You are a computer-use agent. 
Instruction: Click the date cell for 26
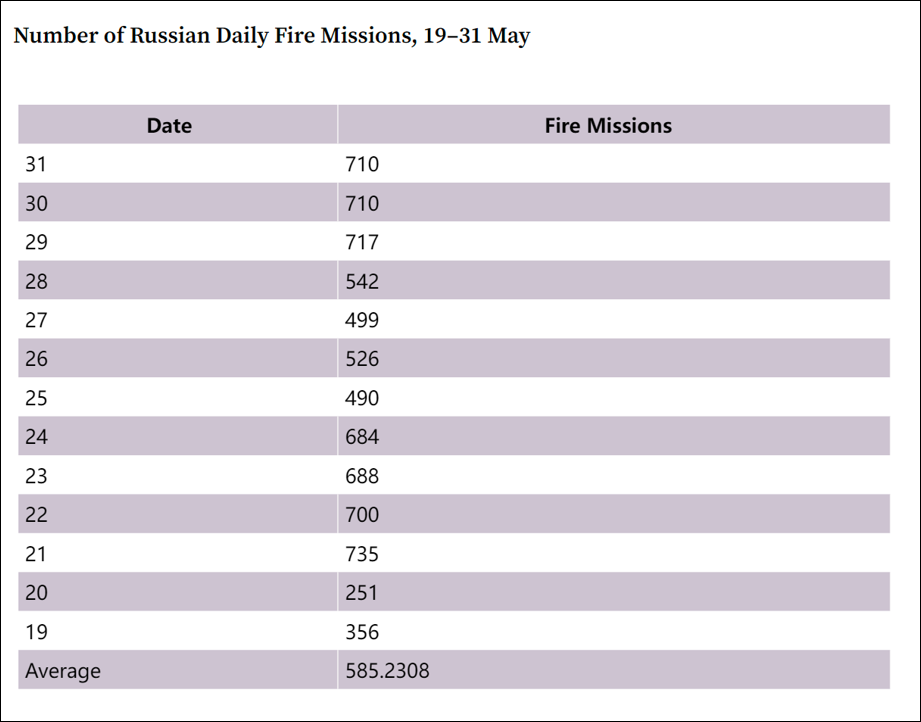pos(36,359)
